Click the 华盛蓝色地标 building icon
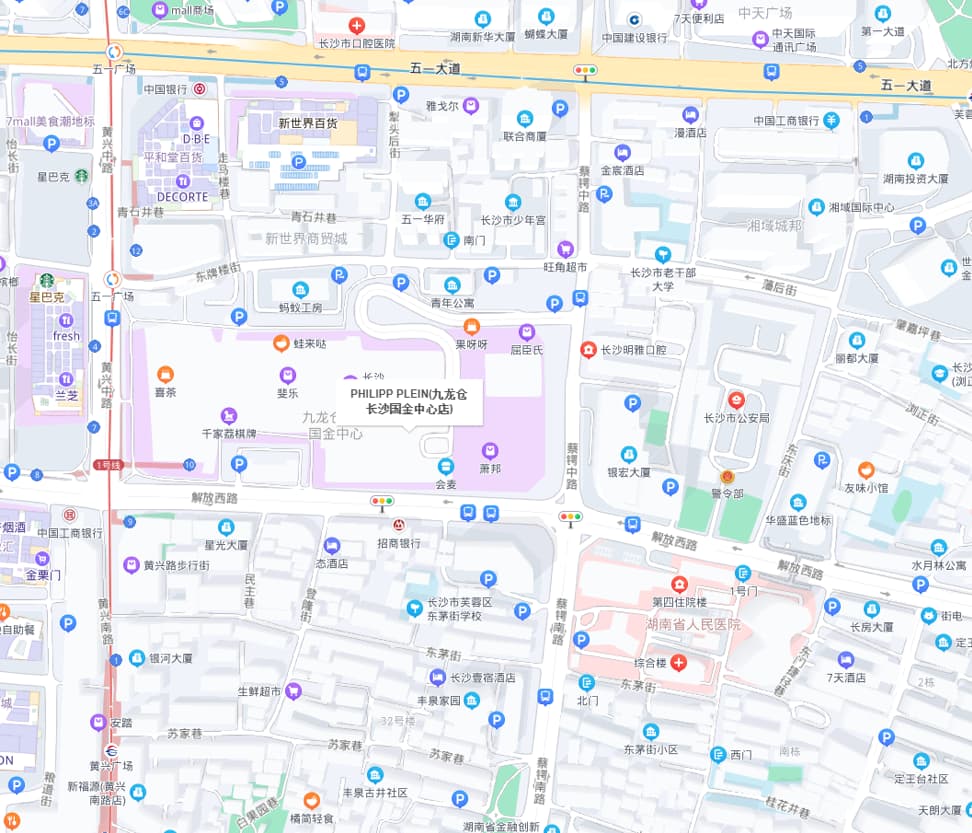 [x=798, y=503]
